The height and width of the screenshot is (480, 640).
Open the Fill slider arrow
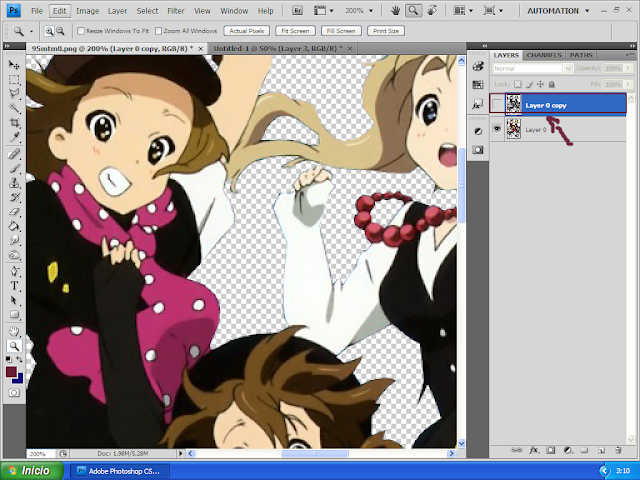pos(628,84)
